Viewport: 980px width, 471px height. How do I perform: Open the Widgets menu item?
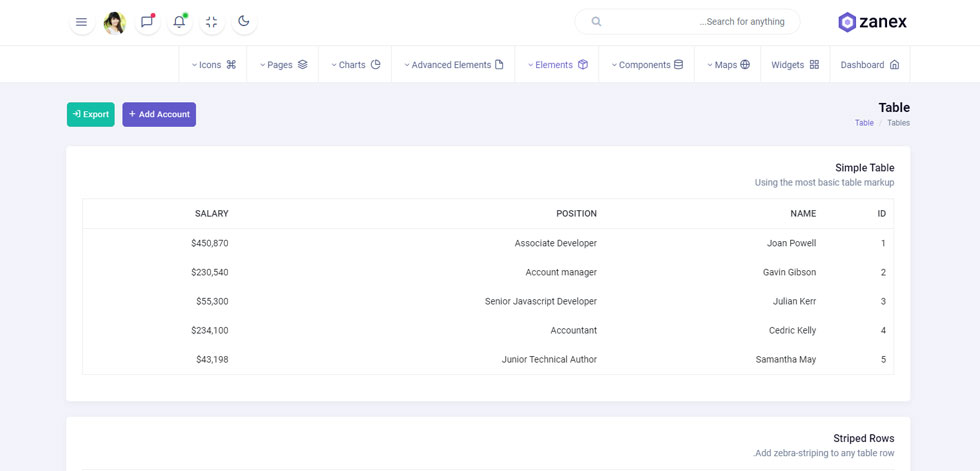pyautogui.click(x=795, y=64)
